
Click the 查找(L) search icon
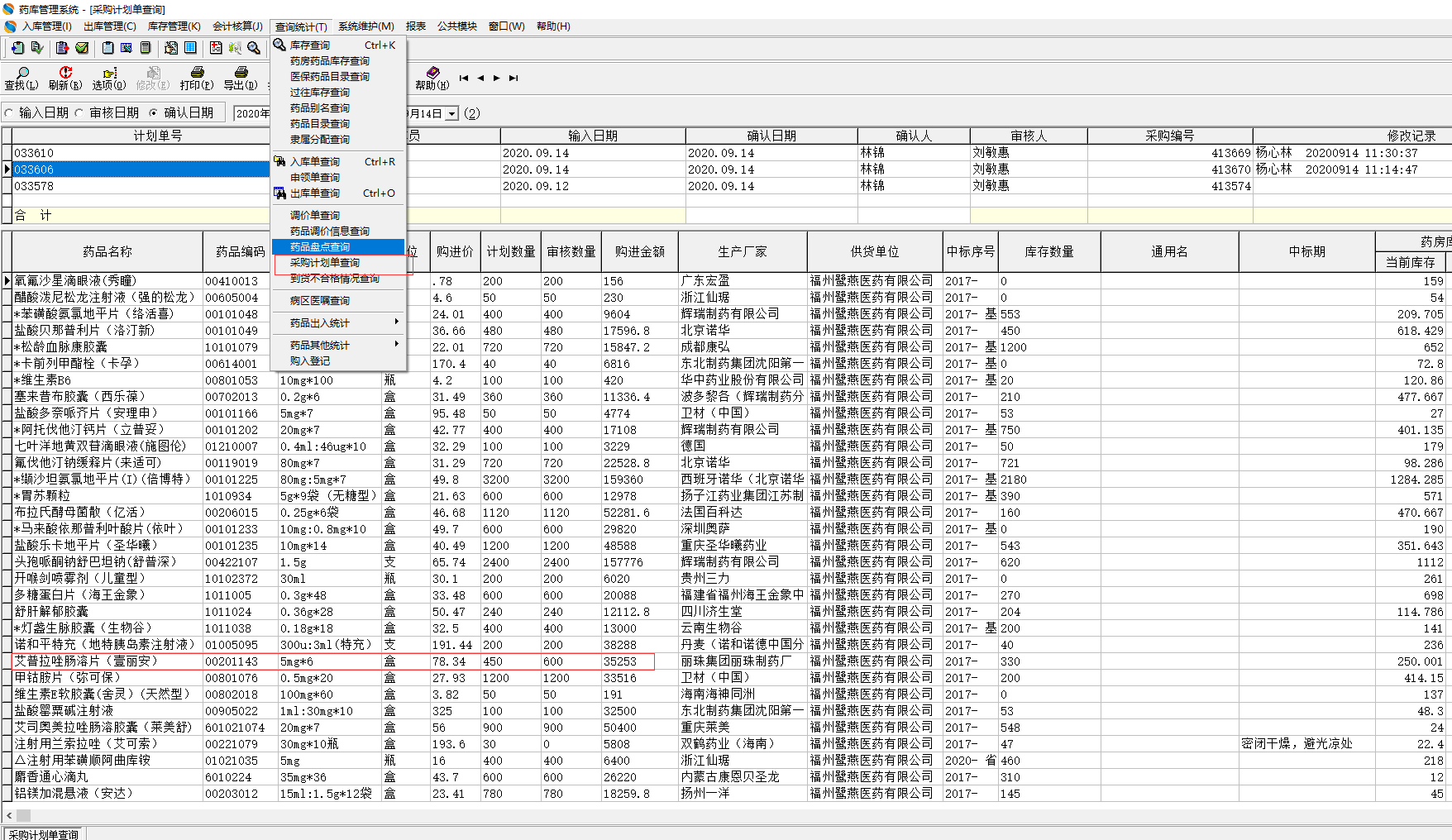click(21, 78)
